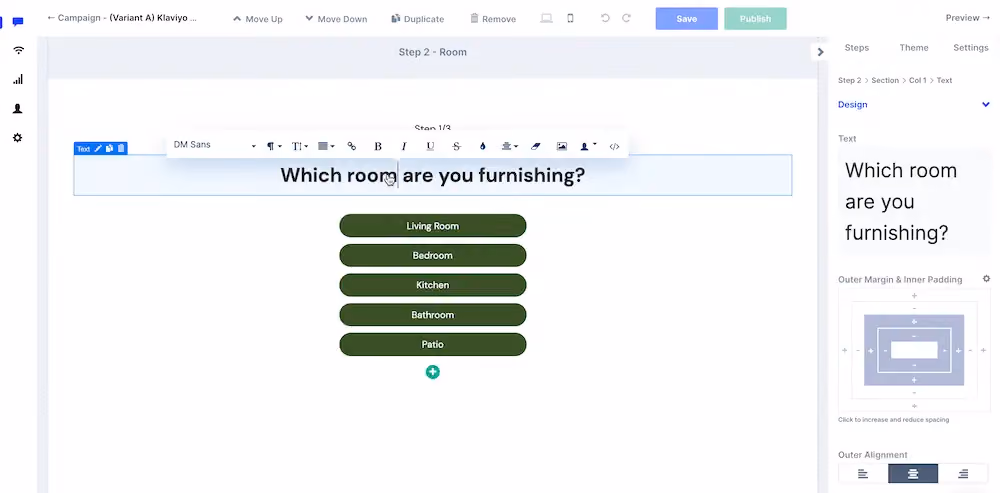Screen dimensions: 1000x493
Task: Open the chat bubble icon in sidebar
Action: click(18, 22)
